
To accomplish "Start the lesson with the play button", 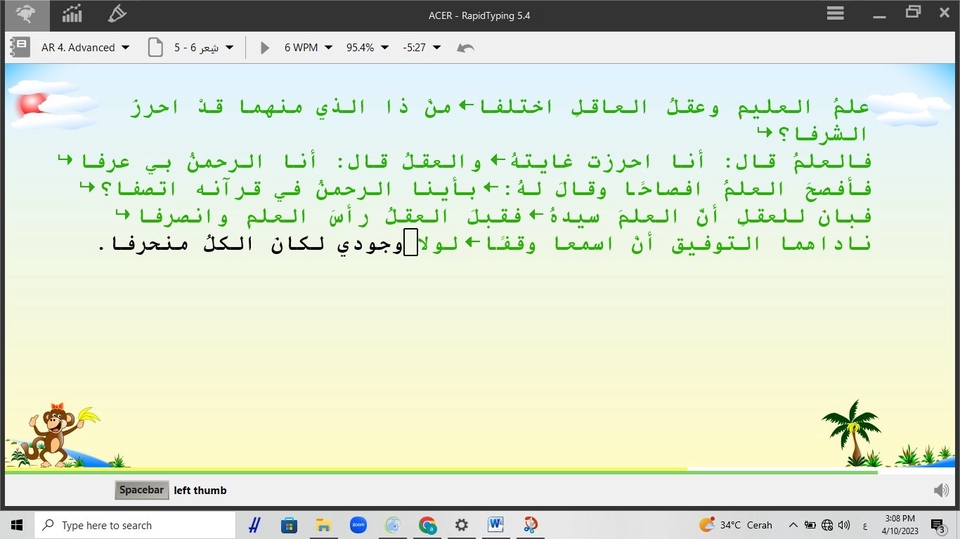I will (264, 47).
